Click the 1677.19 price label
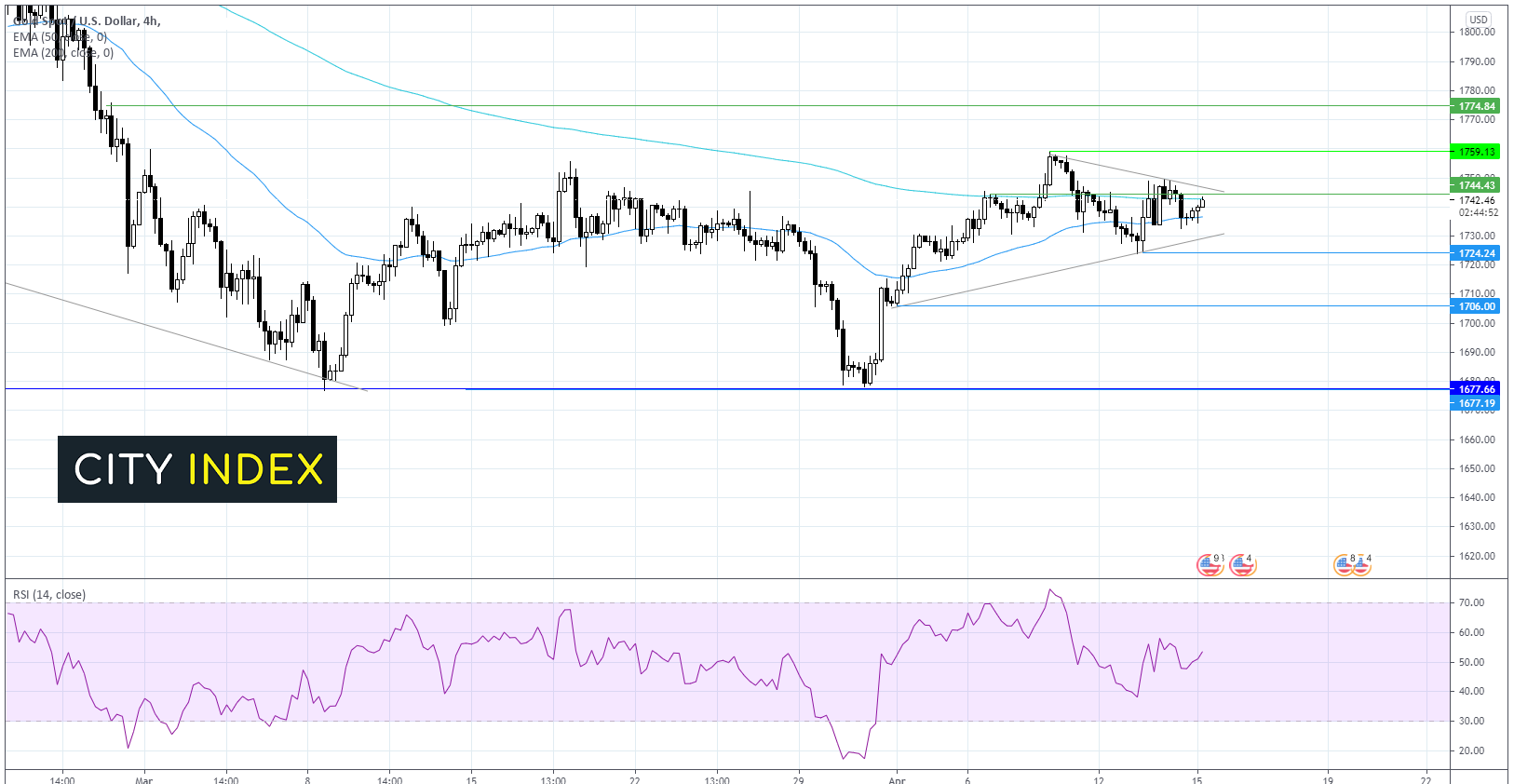Image resolution: width=1514 pixels, height=784 pixels. (x=1477, y=403)
